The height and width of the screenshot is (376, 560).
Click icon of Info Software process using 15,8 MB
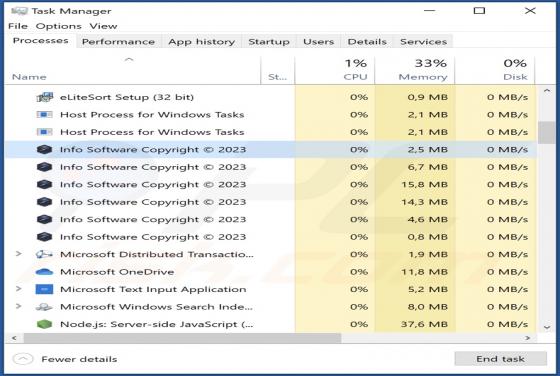coord(45,184)
